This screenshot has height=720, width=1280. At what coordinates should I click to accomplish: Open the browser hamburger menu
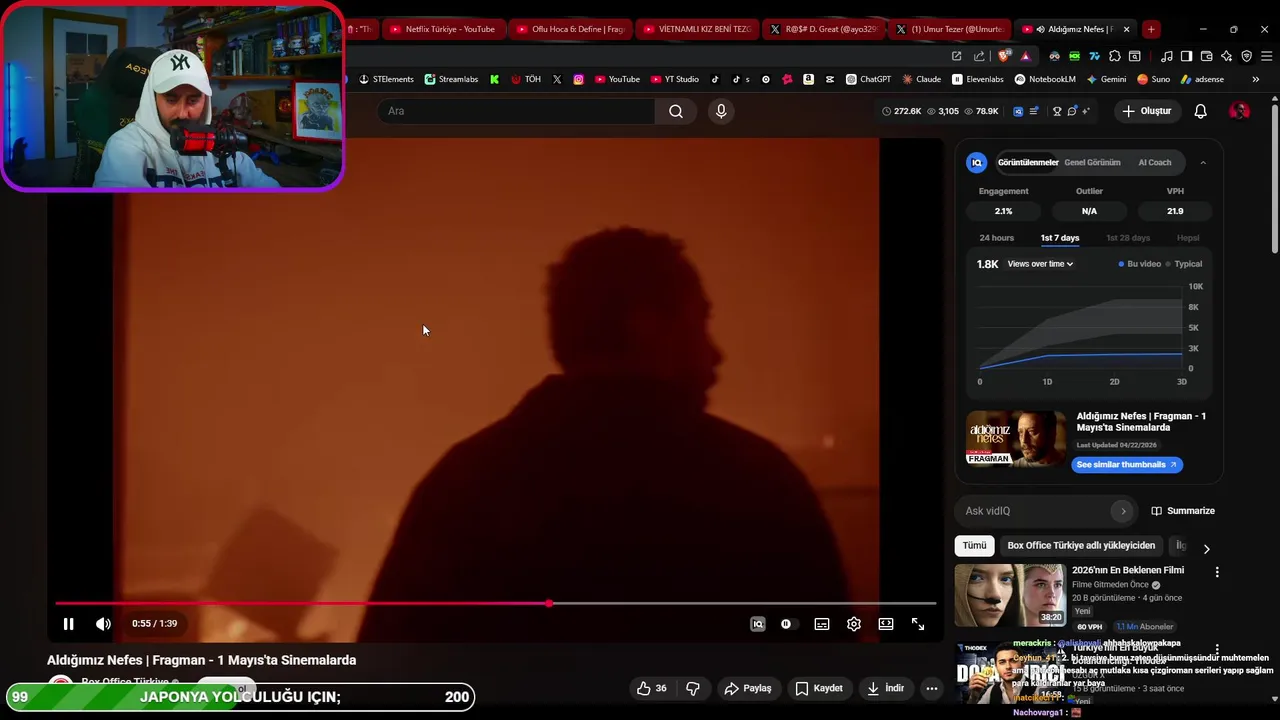pyautogui.click(x=1265, y=56)
